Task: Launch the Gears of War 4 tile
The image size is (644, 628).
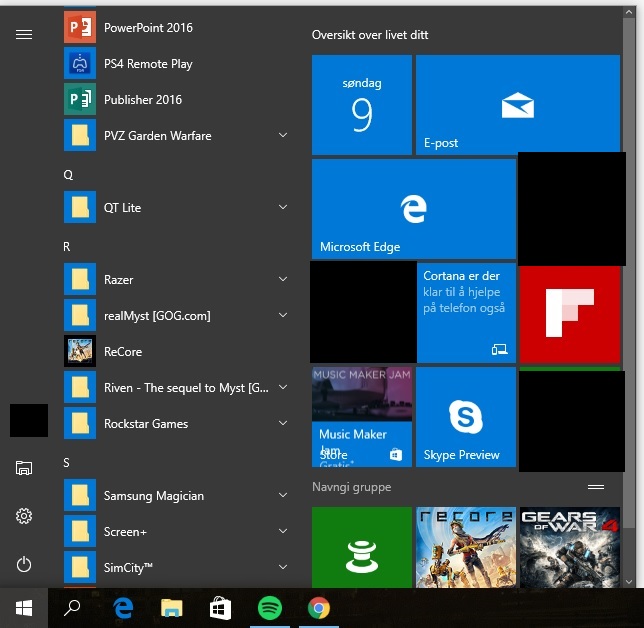Action: click(570, 547)
